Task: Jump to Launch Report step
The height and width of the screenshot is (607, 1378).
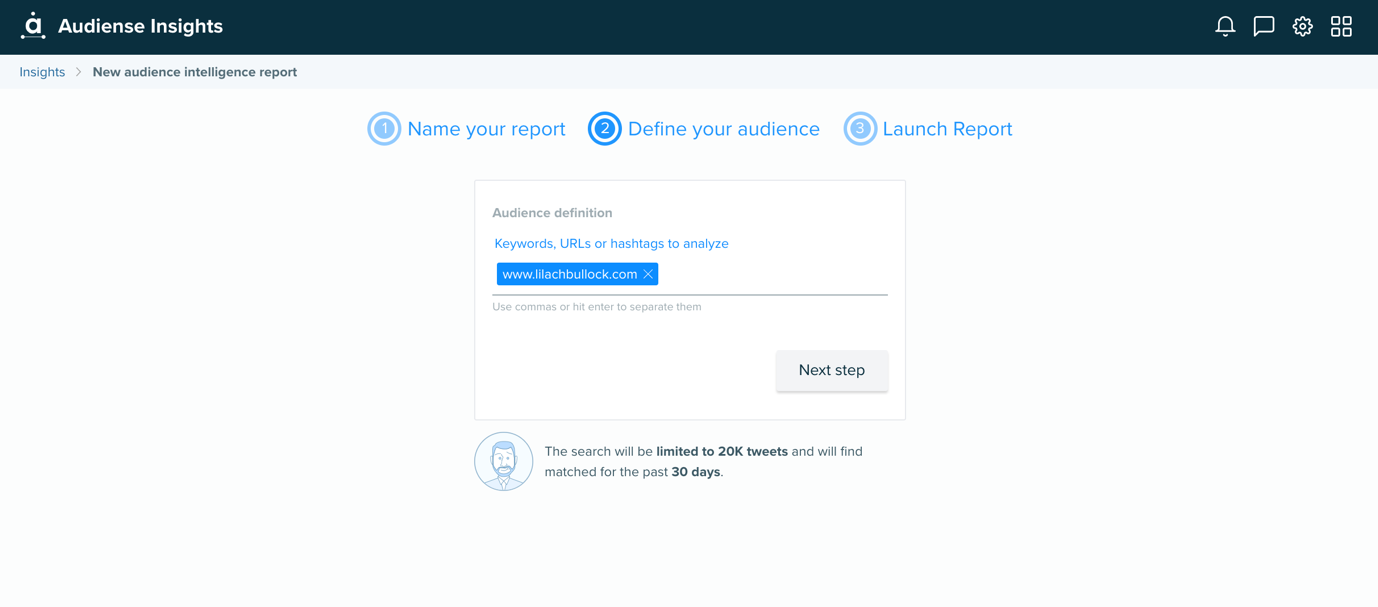Action: click(947, 129)
